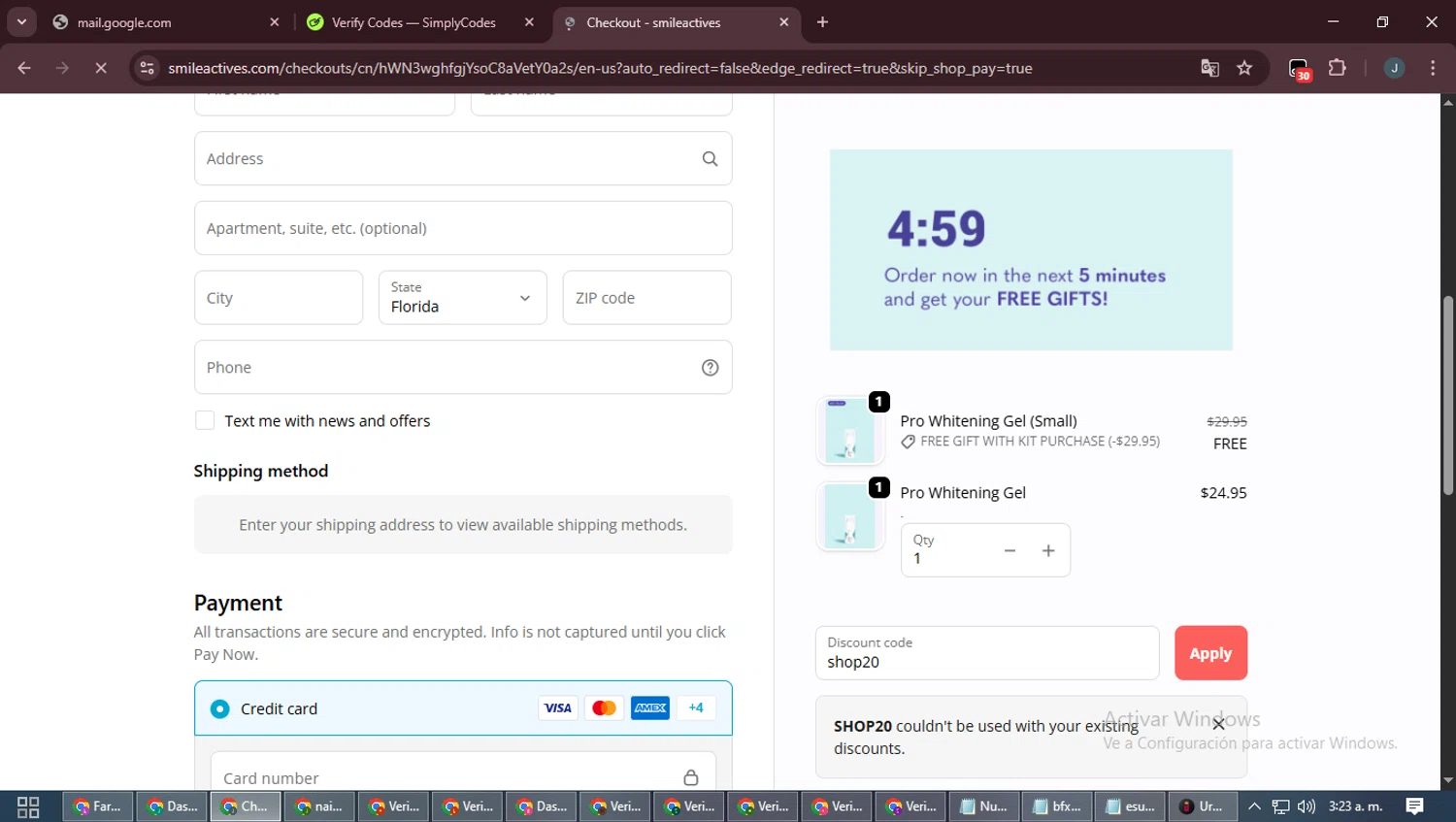This screenshot has width=1456, height=822.
Task: Click the phone field help question icon
Action: pyautogui.click(x=710, y=368)
